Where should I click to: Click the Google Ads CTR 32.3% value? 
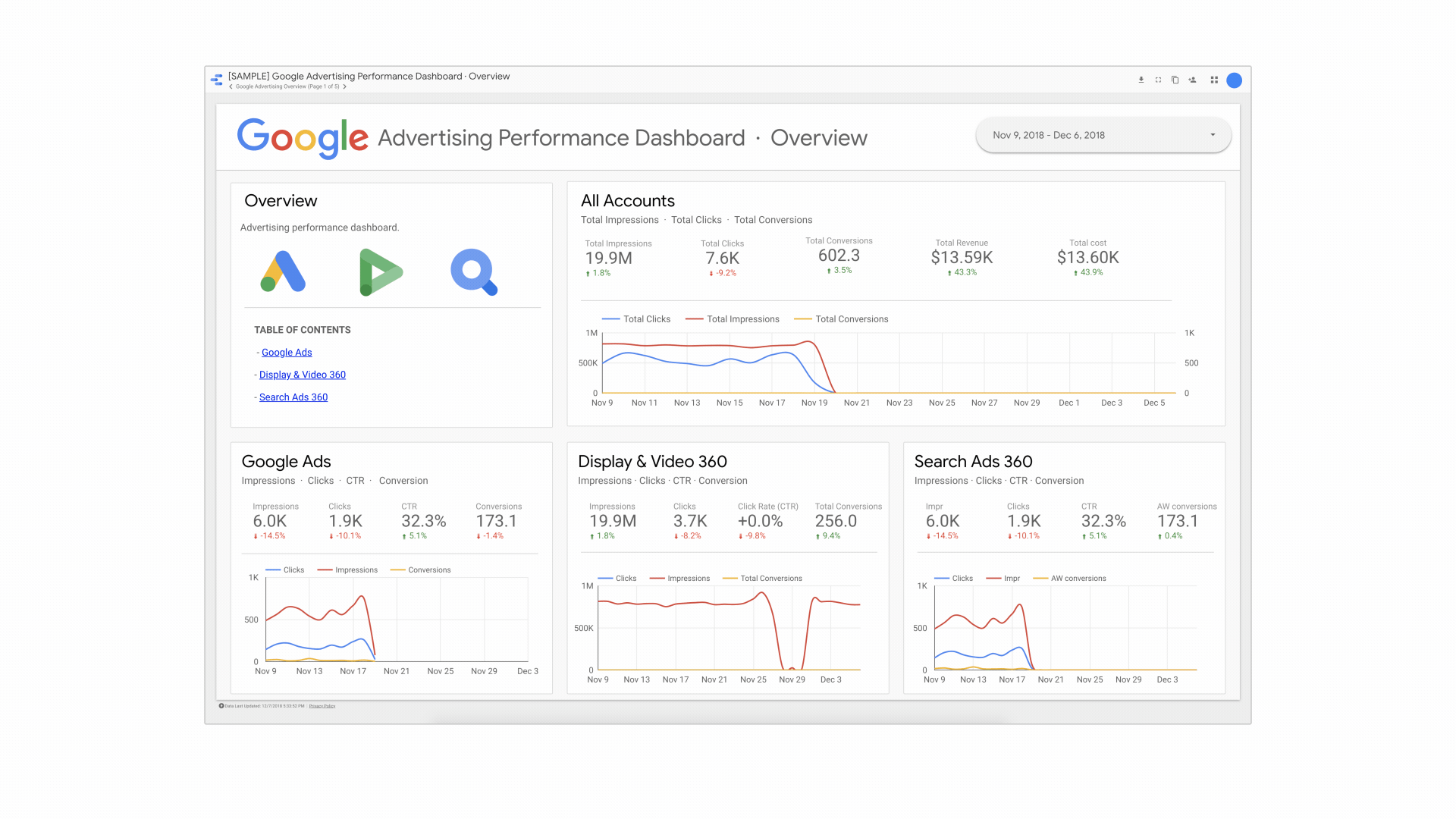click(x=424, y=522)
